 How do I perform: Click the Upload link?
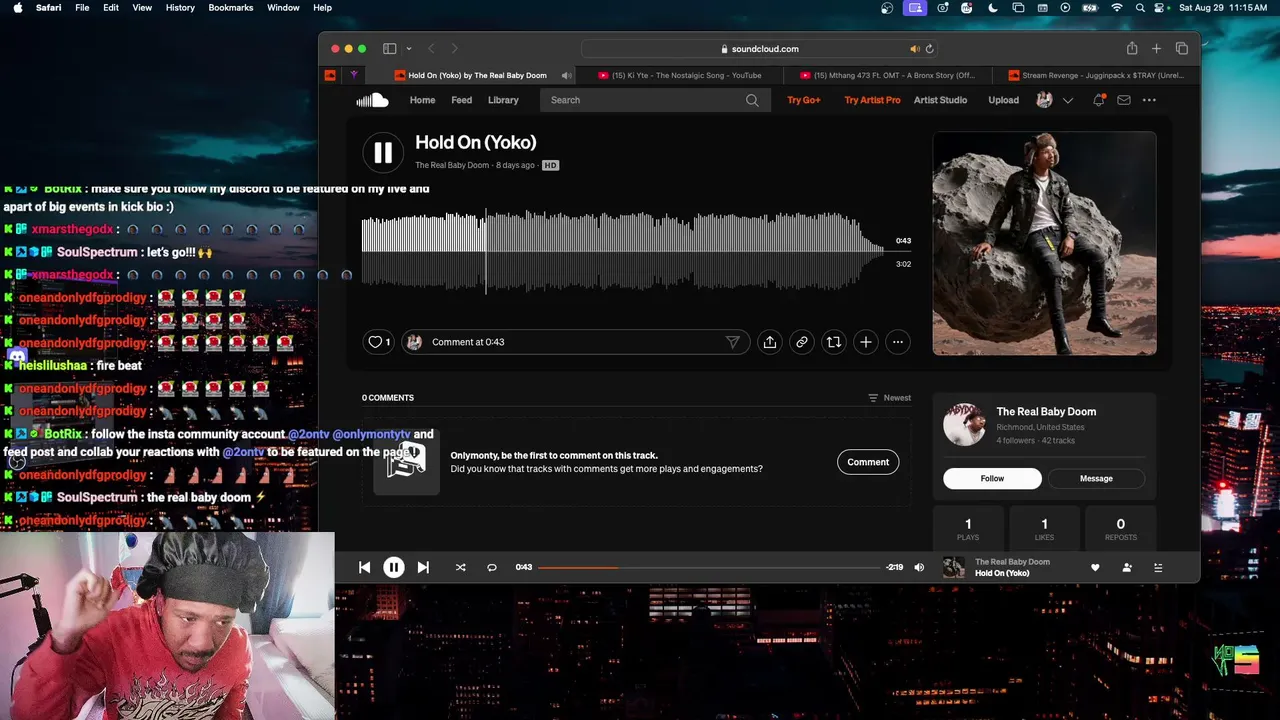pos(1003,100)
